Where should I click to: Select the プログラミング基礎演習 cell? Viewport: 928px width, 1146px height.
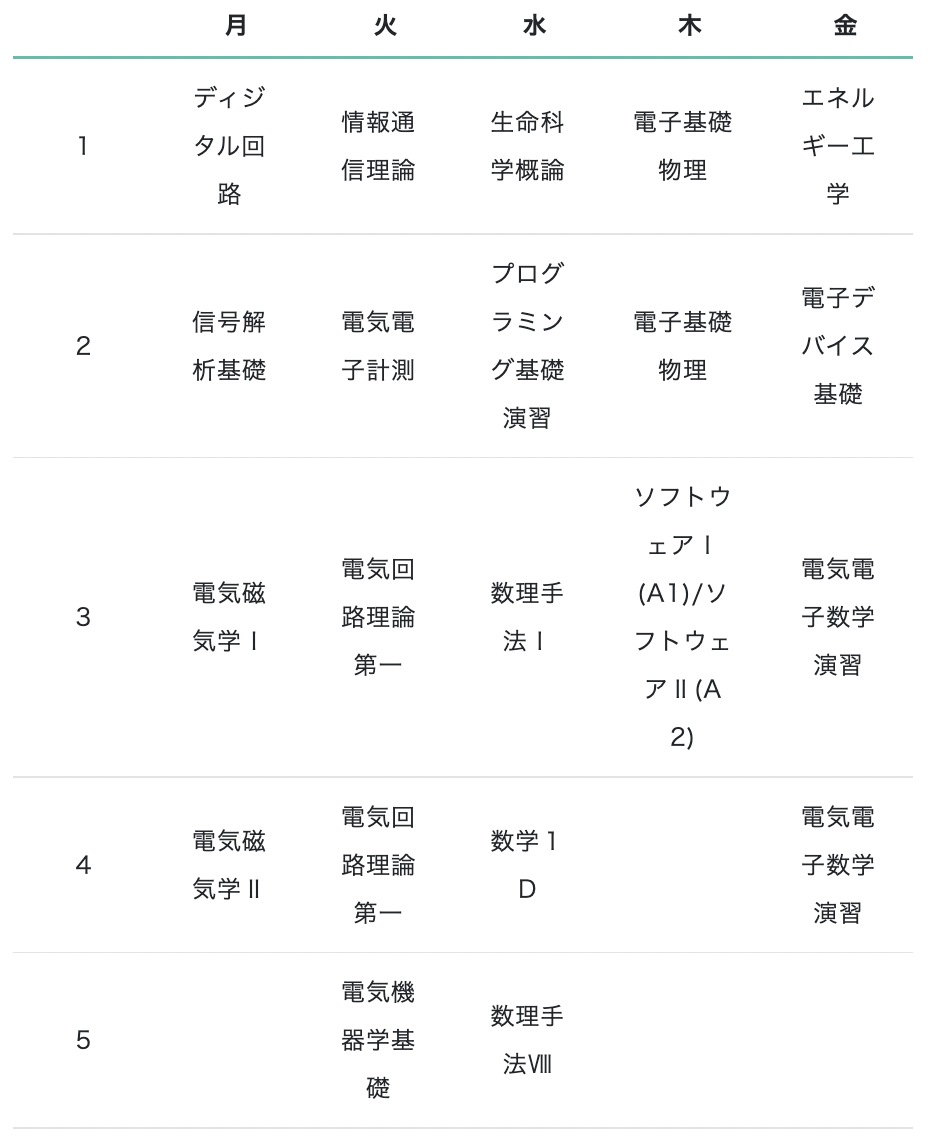coord(527,346)
